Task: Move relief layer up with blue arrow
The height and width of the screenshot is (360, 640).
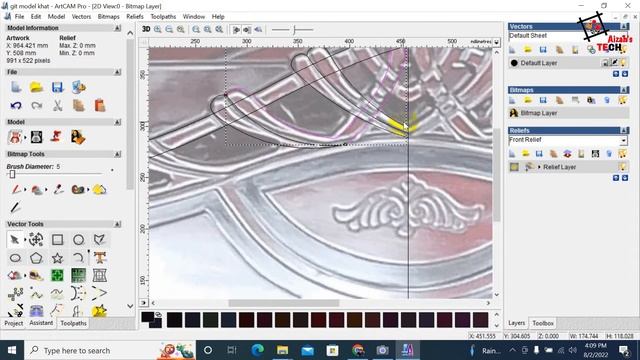Action: (x=616, y=178)
